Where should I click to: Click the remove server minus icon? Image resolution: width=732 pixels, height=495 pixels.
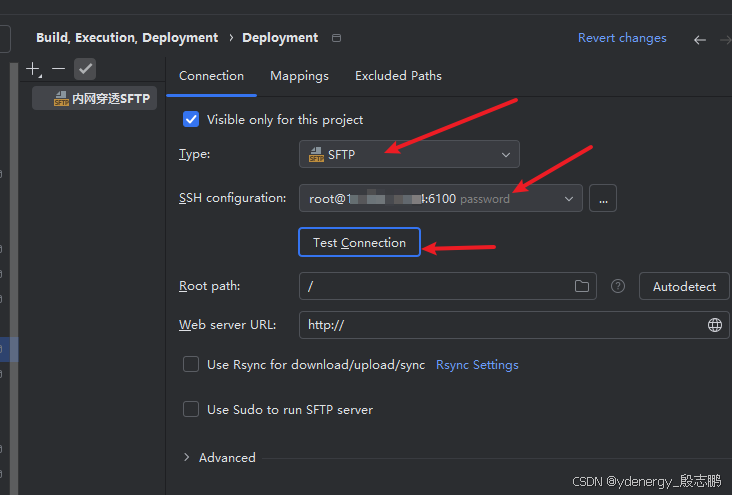pos(58,69)
